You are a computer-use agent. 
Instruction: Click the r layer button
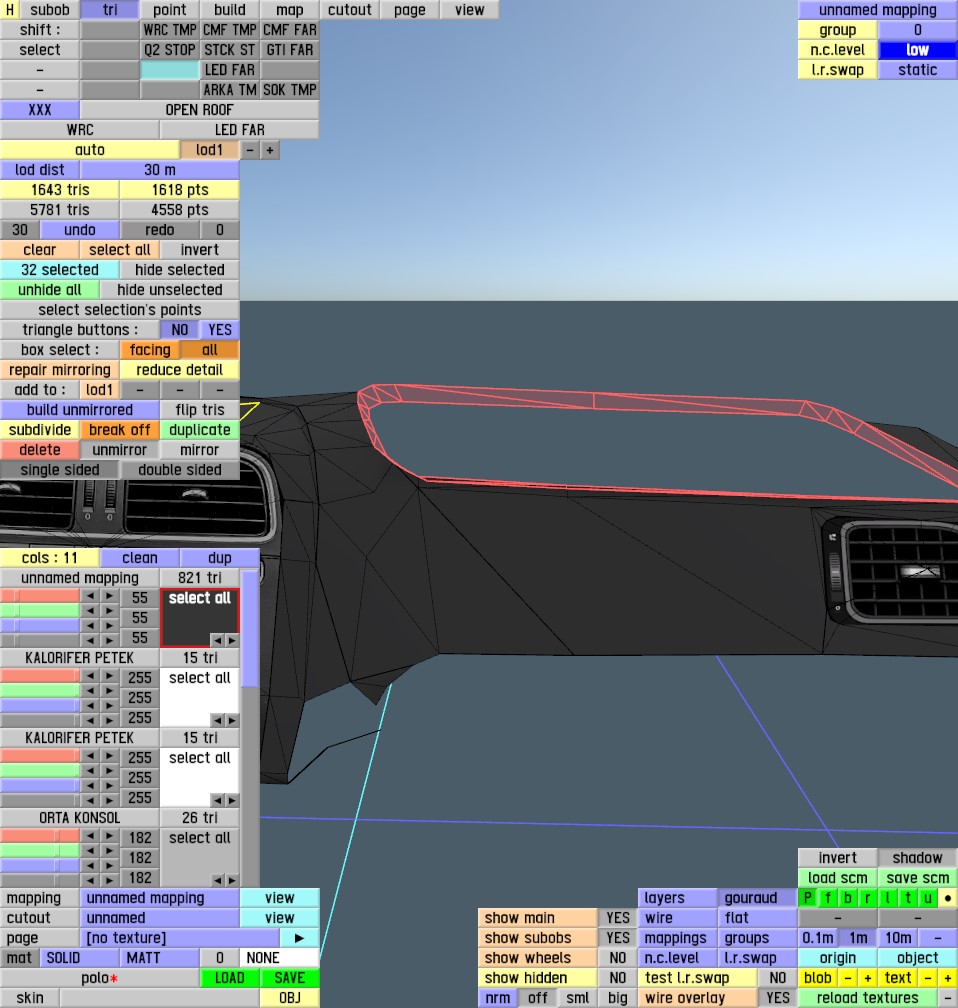pyautogui.click(x=868, y=897)
